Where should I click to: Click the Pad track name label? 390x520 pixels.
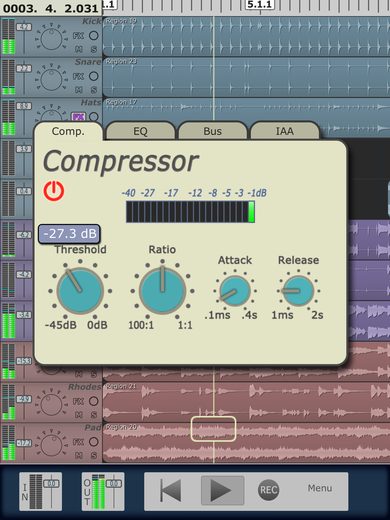pyautogui.click(x=93, y=428)
